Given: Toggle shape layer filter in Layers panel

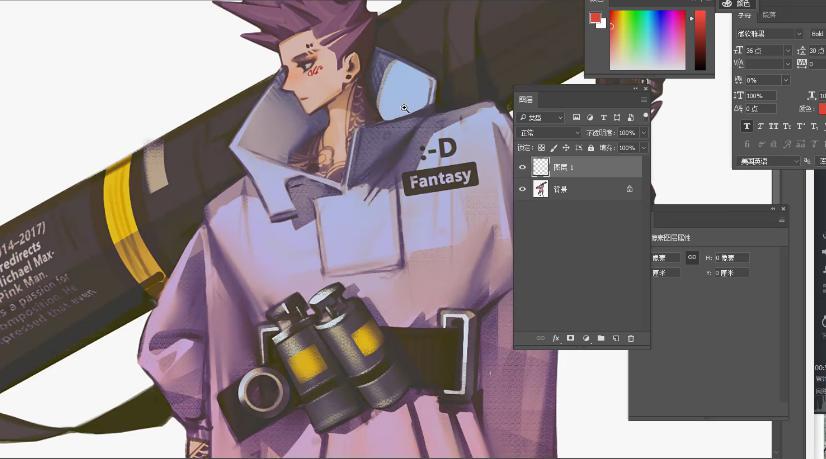Looking at the screenshot, I should click(x=617, y=117).
